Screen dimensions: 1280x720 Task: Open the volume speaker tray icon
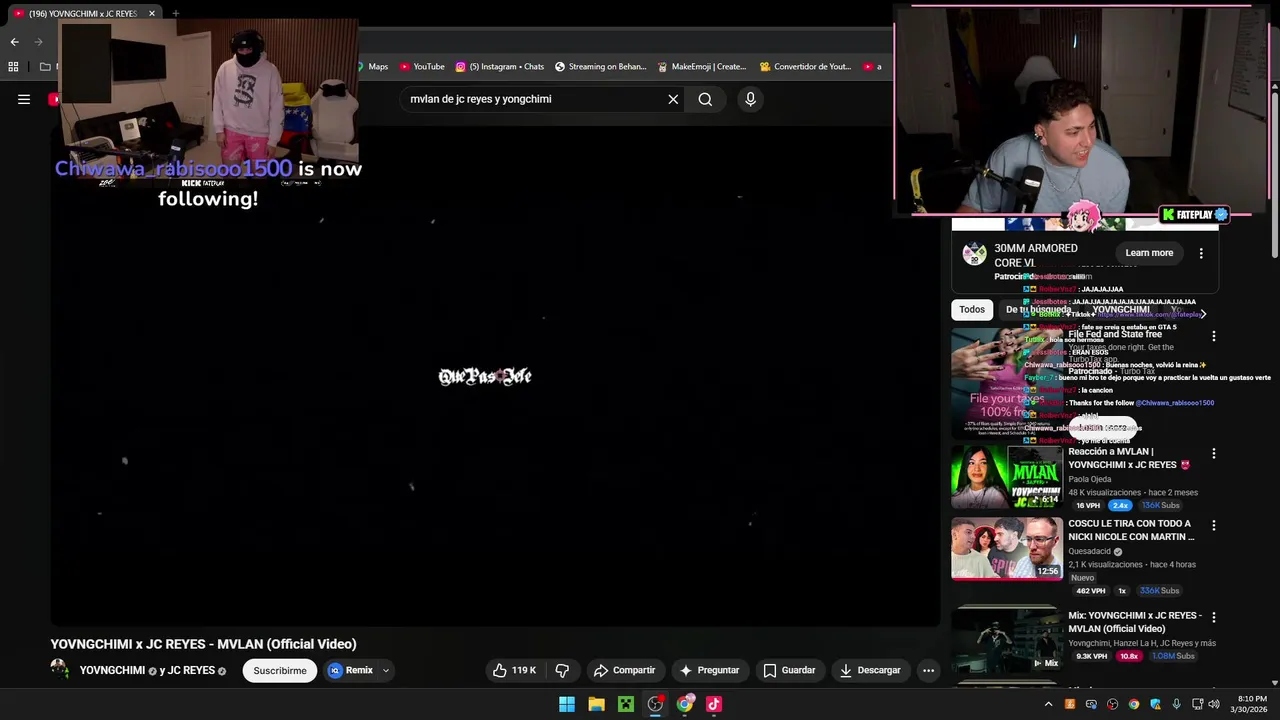(x=1214, y=704)
